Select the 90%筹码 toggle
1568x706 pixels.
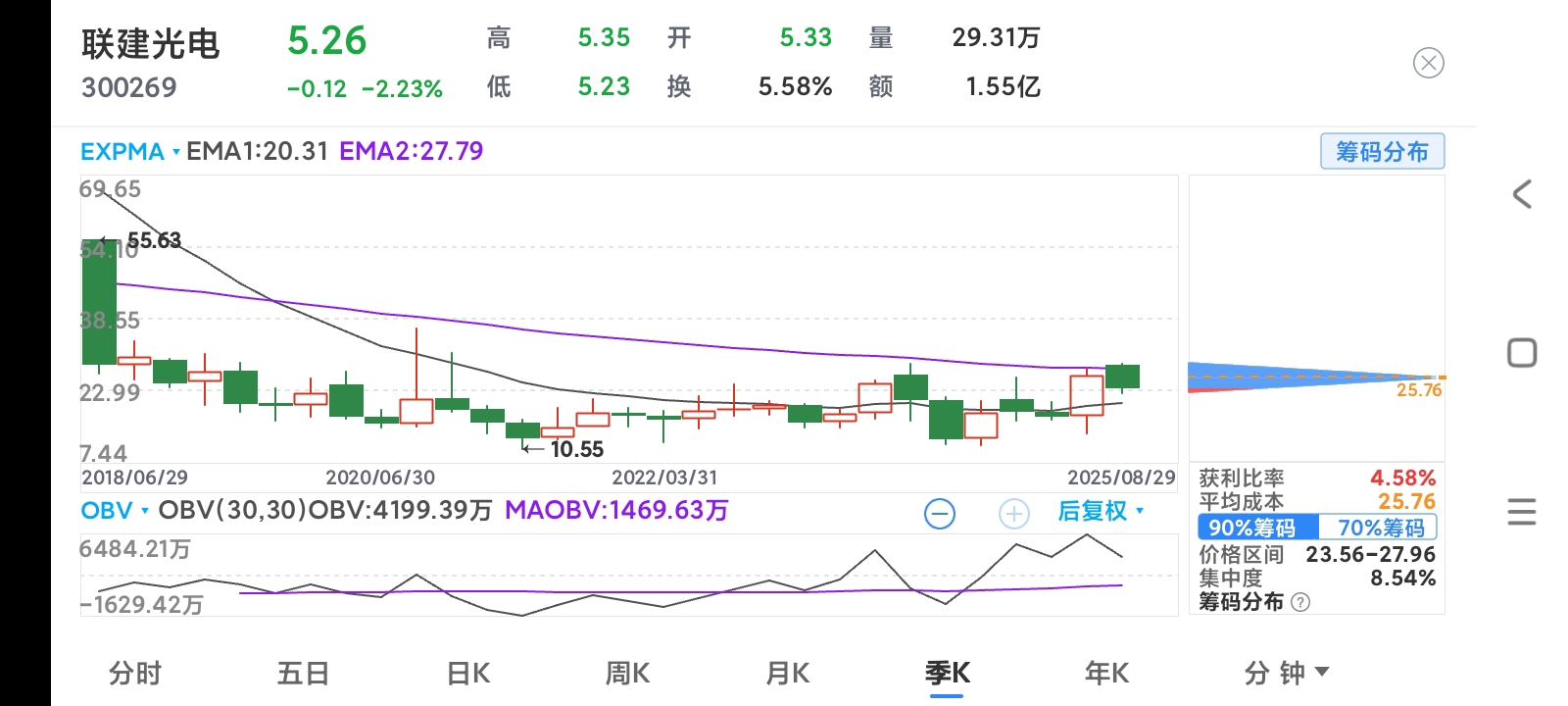point(1257,528)
